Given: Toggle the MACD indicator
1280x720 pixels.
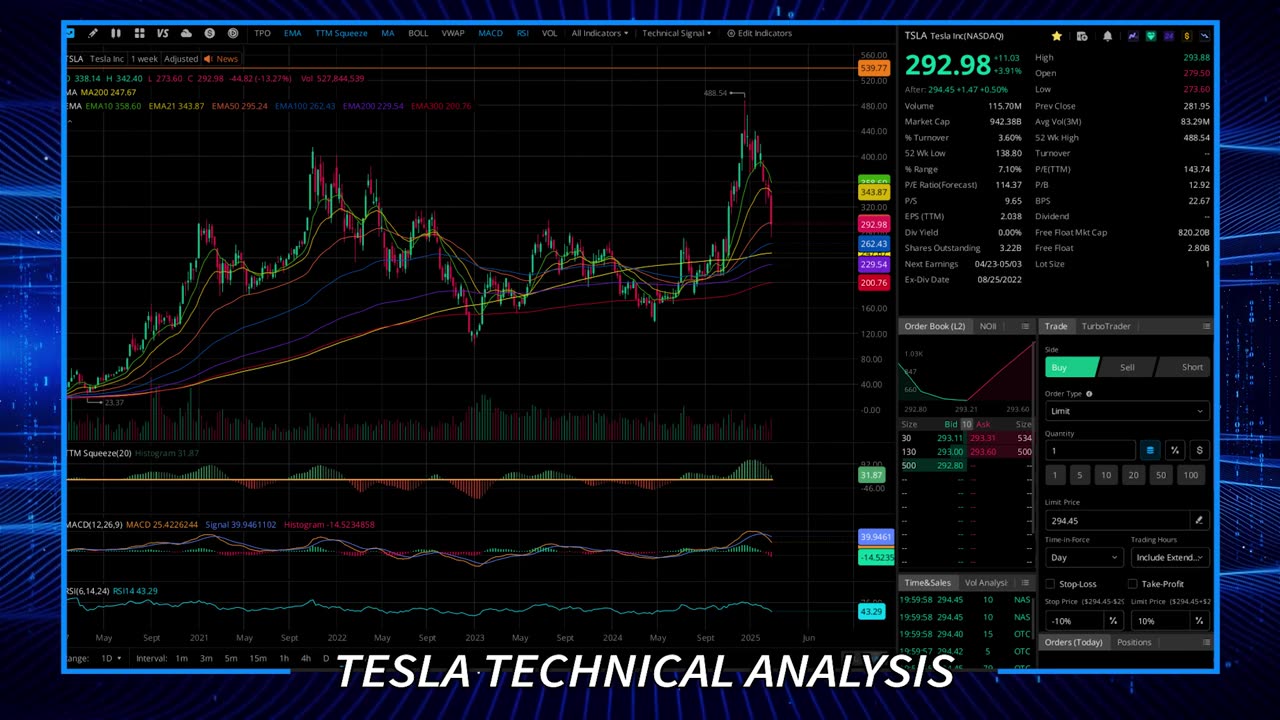Looking at the screenshot, I should point(490,33).
